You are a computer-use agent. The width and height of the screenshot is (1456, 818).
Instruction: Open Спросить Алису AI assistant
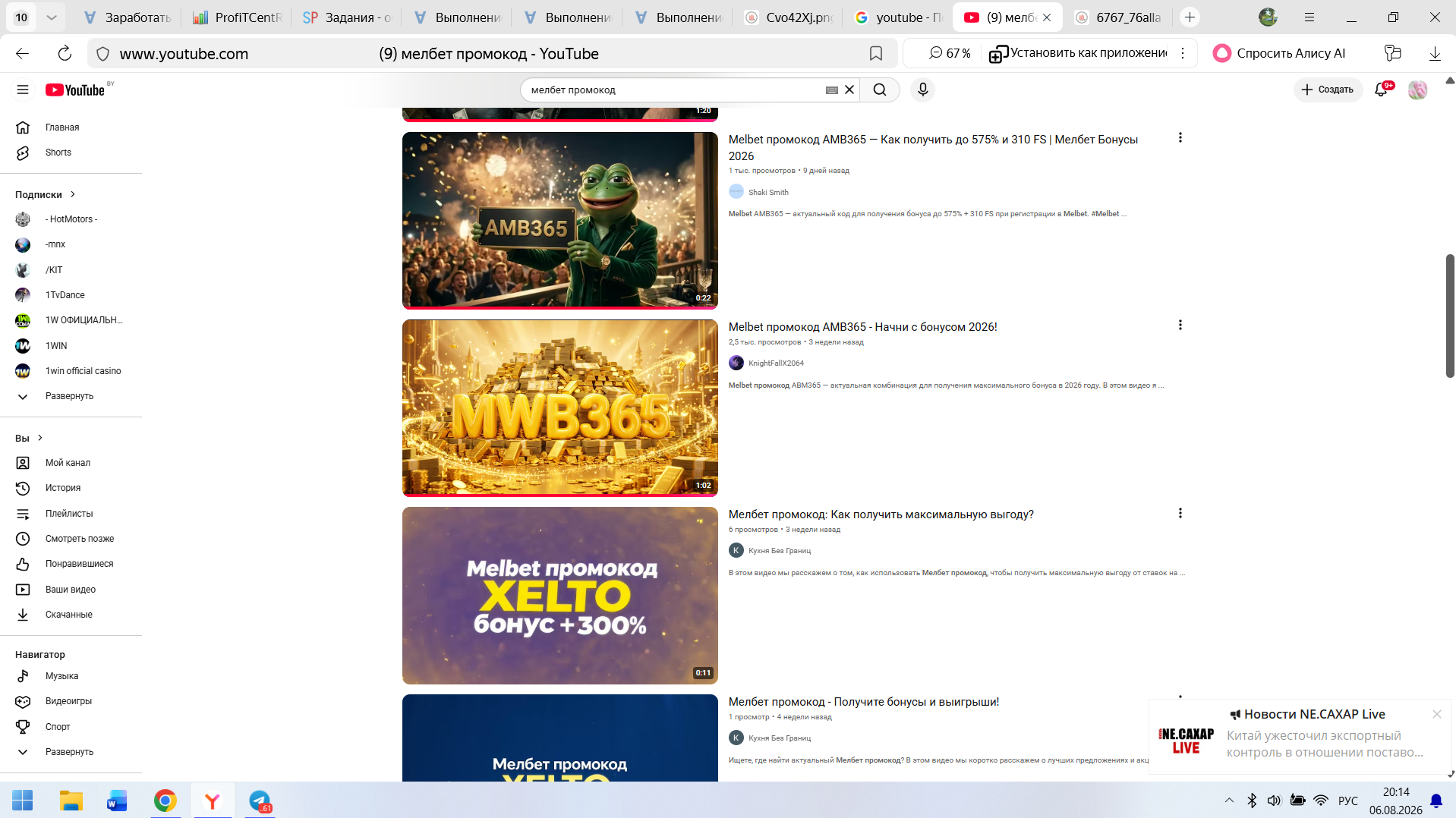tap(1279, 53)
